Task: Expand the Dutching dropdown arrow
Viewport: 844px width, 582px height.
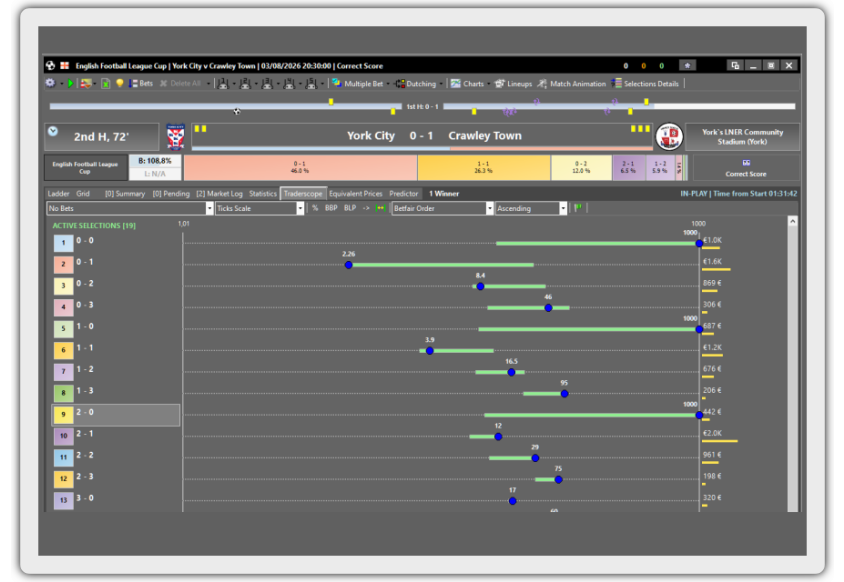Action: [441, 84]
